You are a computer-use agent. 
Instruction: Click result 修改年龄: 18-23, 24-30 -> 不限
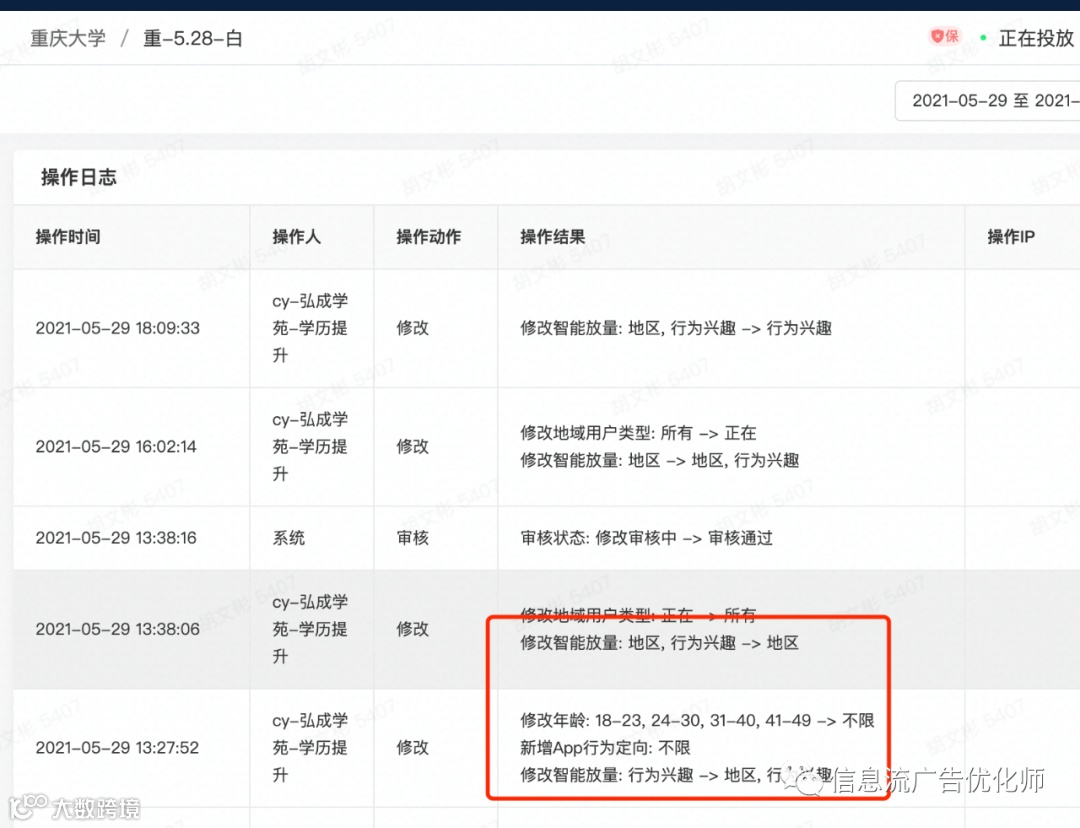(697, 721)
